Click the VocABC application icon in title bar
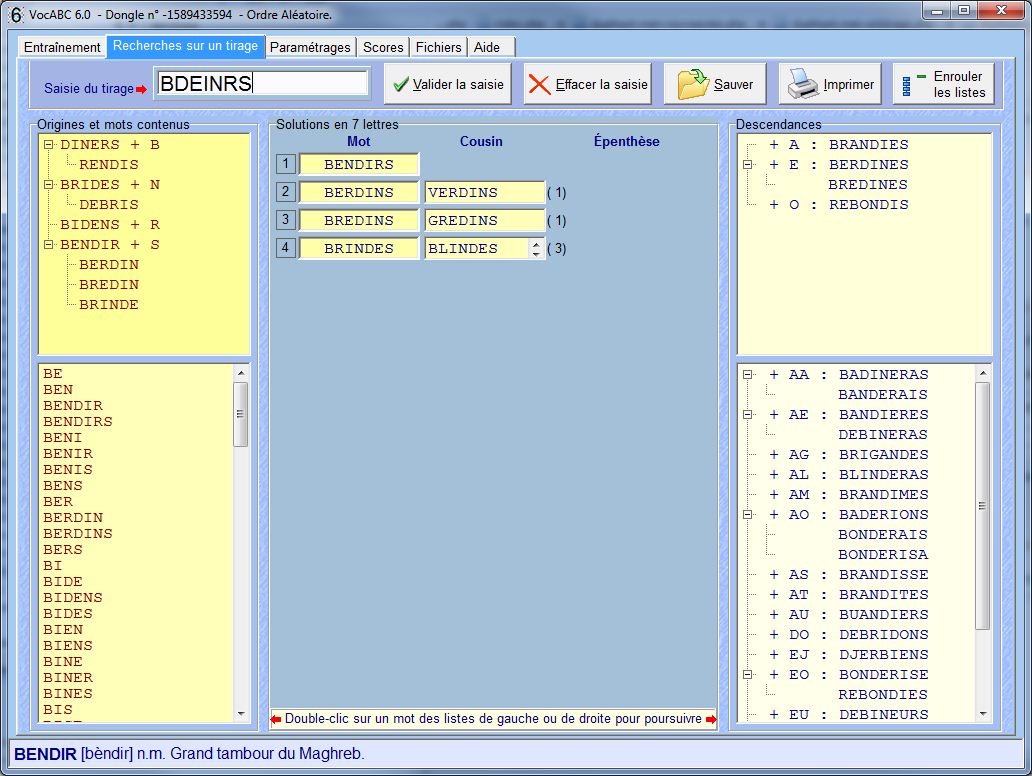The image size is (1032, 776). coord(15,14)
